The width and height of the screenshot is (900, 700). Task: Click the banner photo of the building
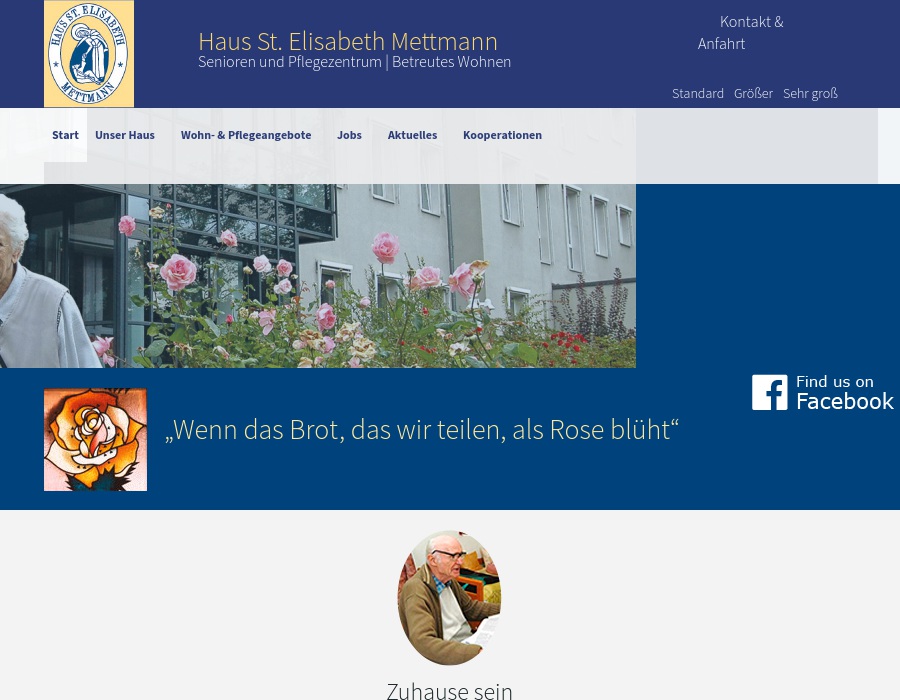(x=318, y=275)
